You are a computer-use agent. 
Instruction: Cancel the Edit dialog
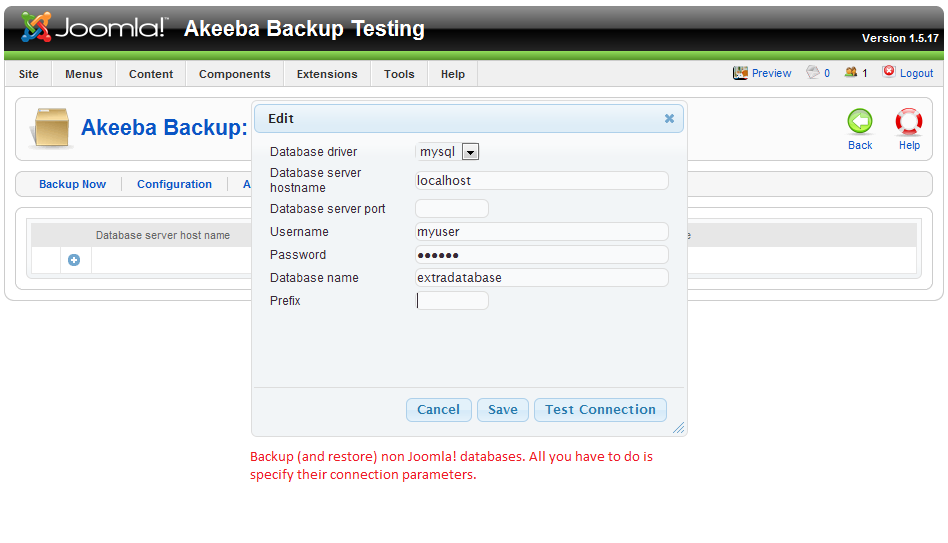438,409
